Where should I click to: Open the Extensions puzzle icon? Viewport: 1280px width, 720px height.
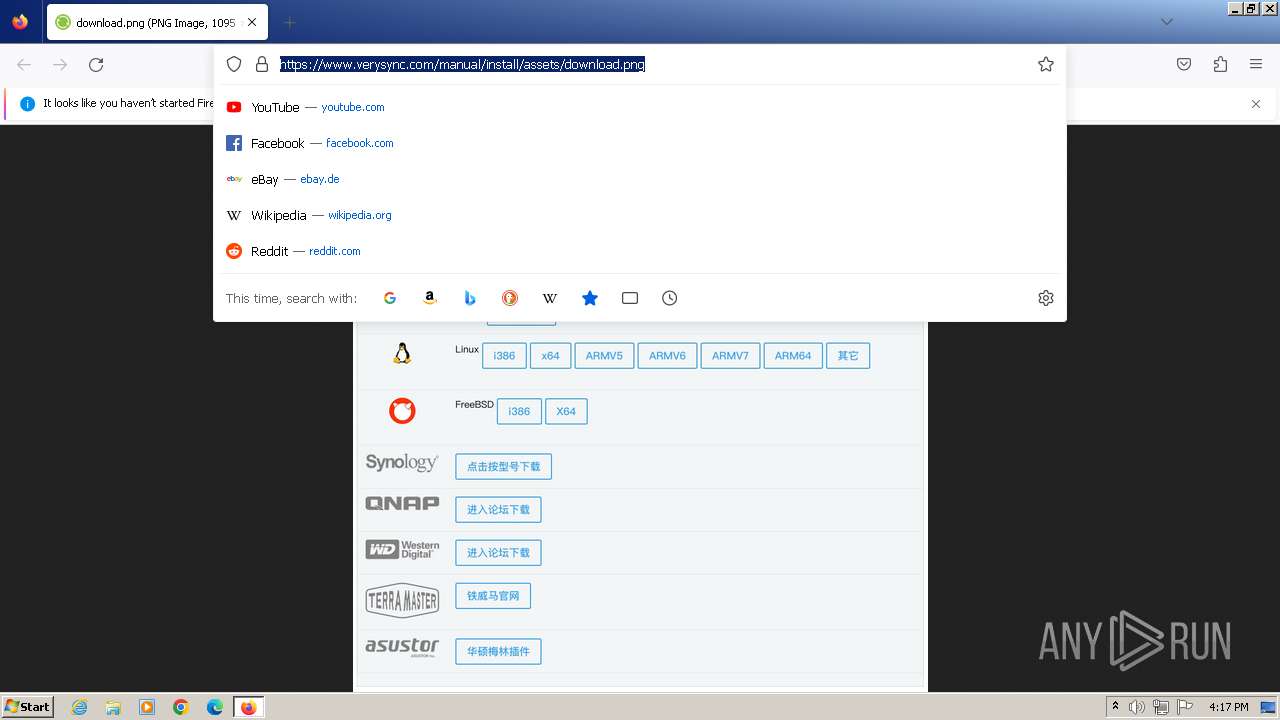point(1220,64)
